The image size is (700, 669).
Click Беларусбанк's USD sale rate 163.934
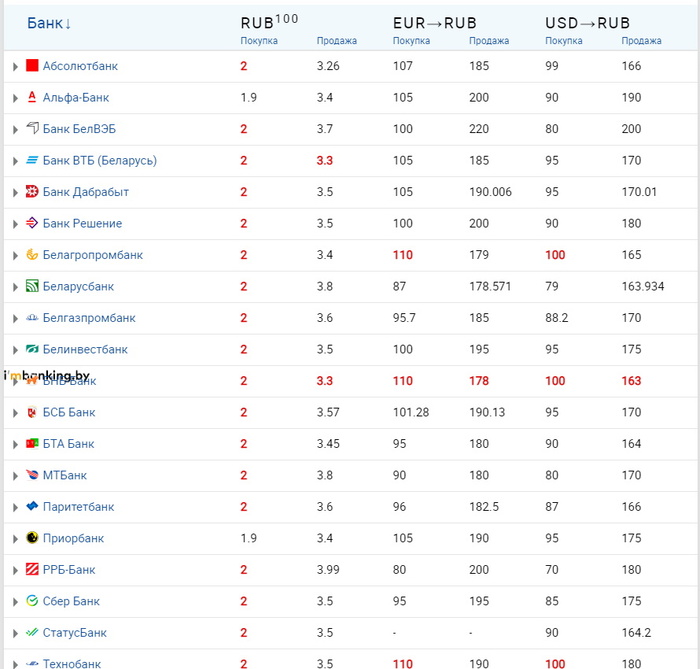pos(643,287)
